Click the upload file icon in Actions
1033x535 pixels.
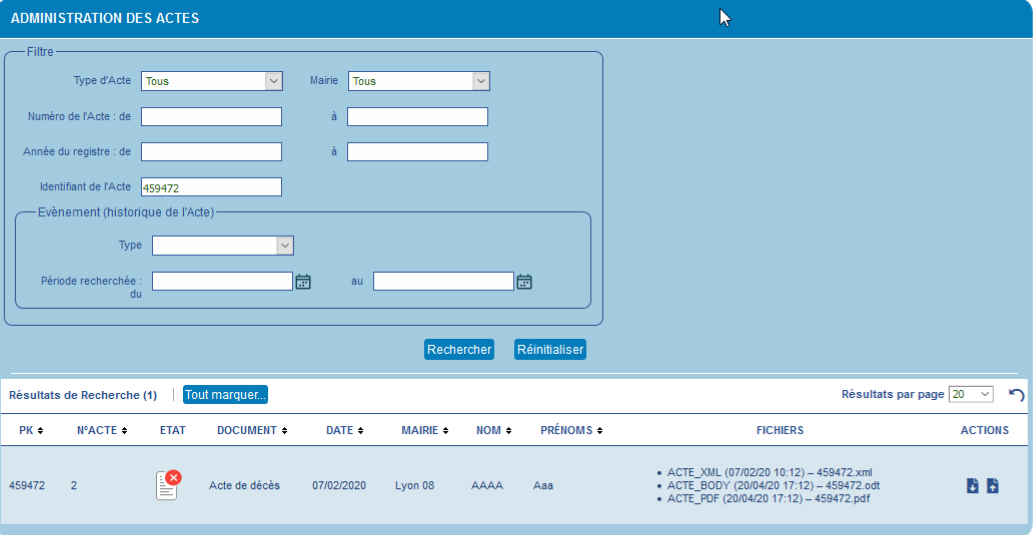tap(992, 486)
